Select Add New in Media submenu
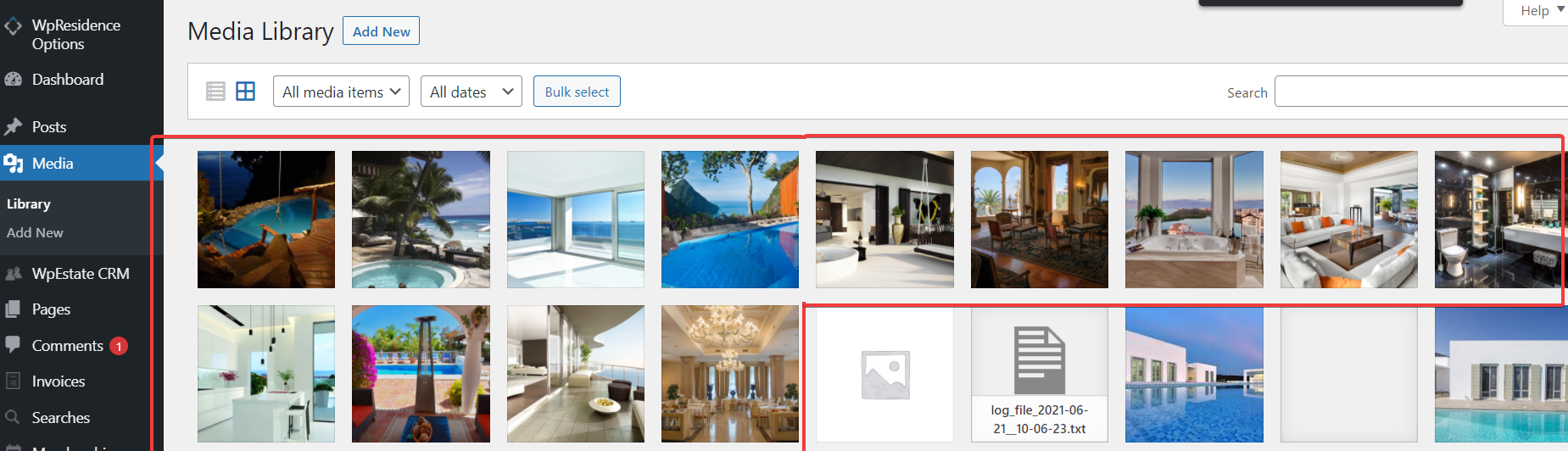 [x=35, y=232]
